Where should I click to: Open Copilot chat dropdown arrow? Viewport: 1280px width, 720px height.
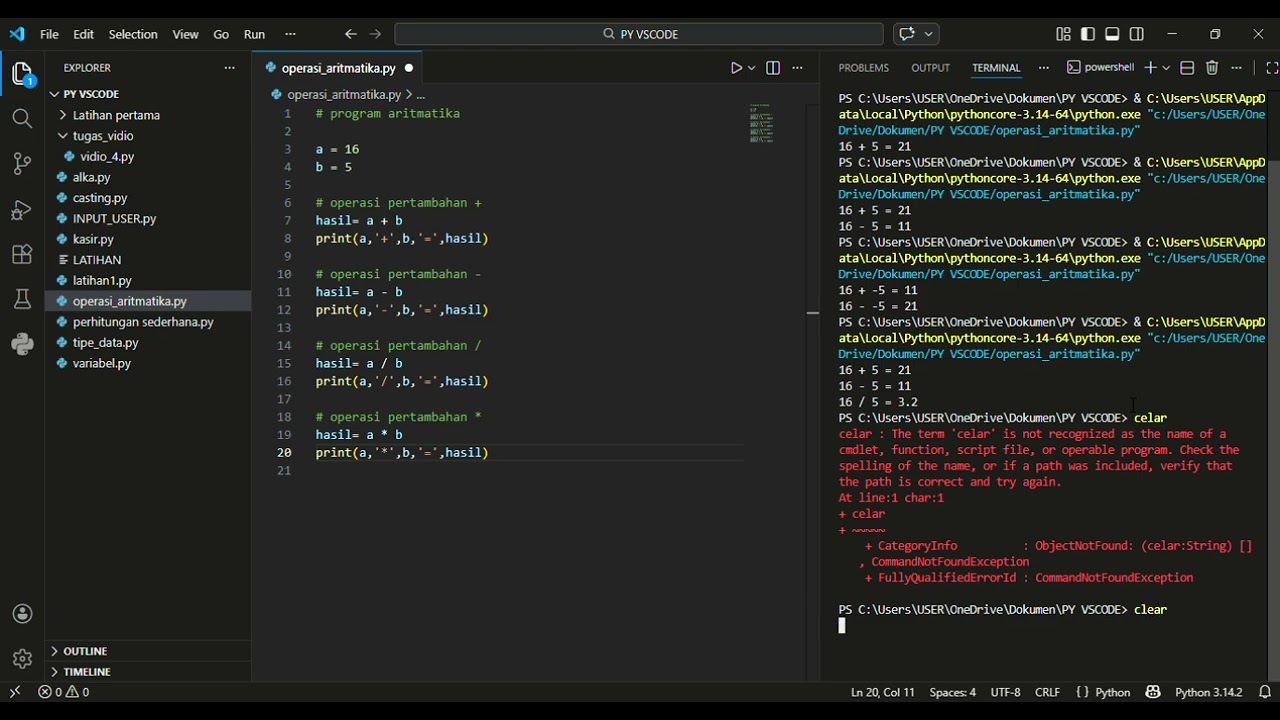(929, 34)
